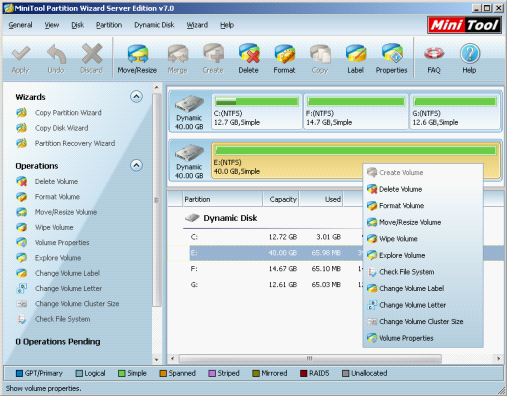Click Change Volume Label in Operations panel

pos(67,273)
